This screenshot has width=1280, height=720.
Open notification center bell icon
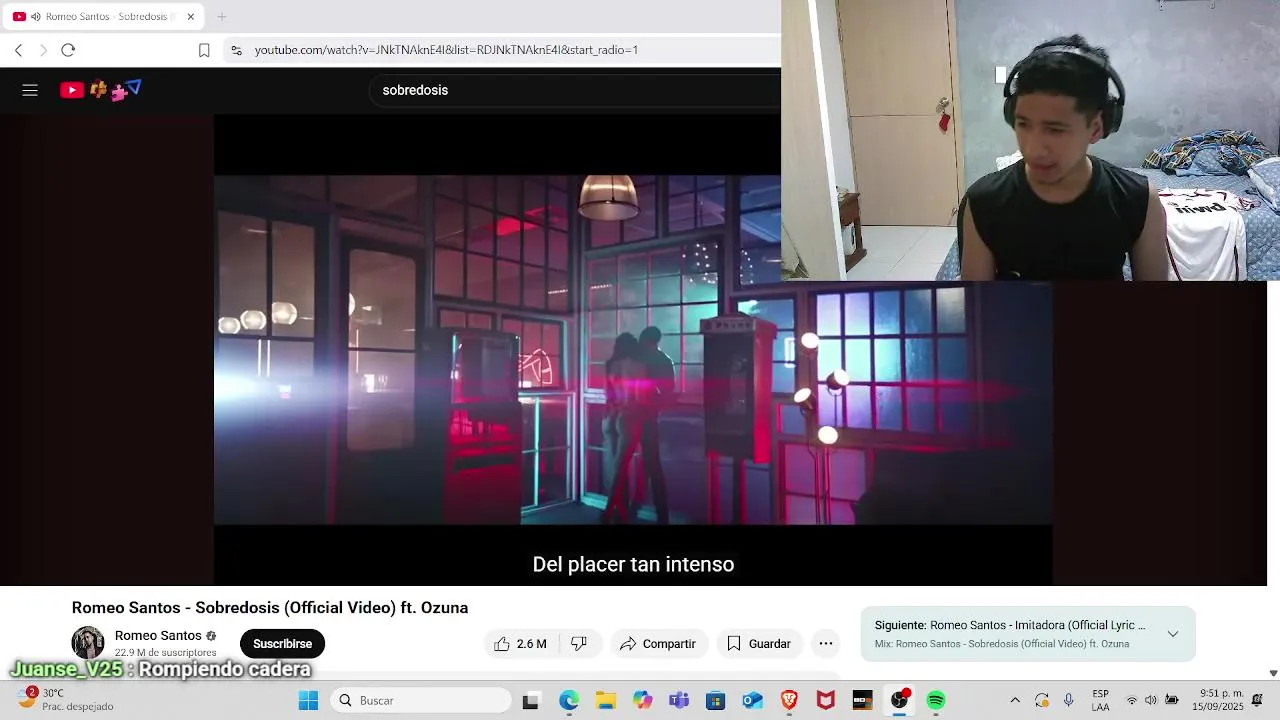1257,701
